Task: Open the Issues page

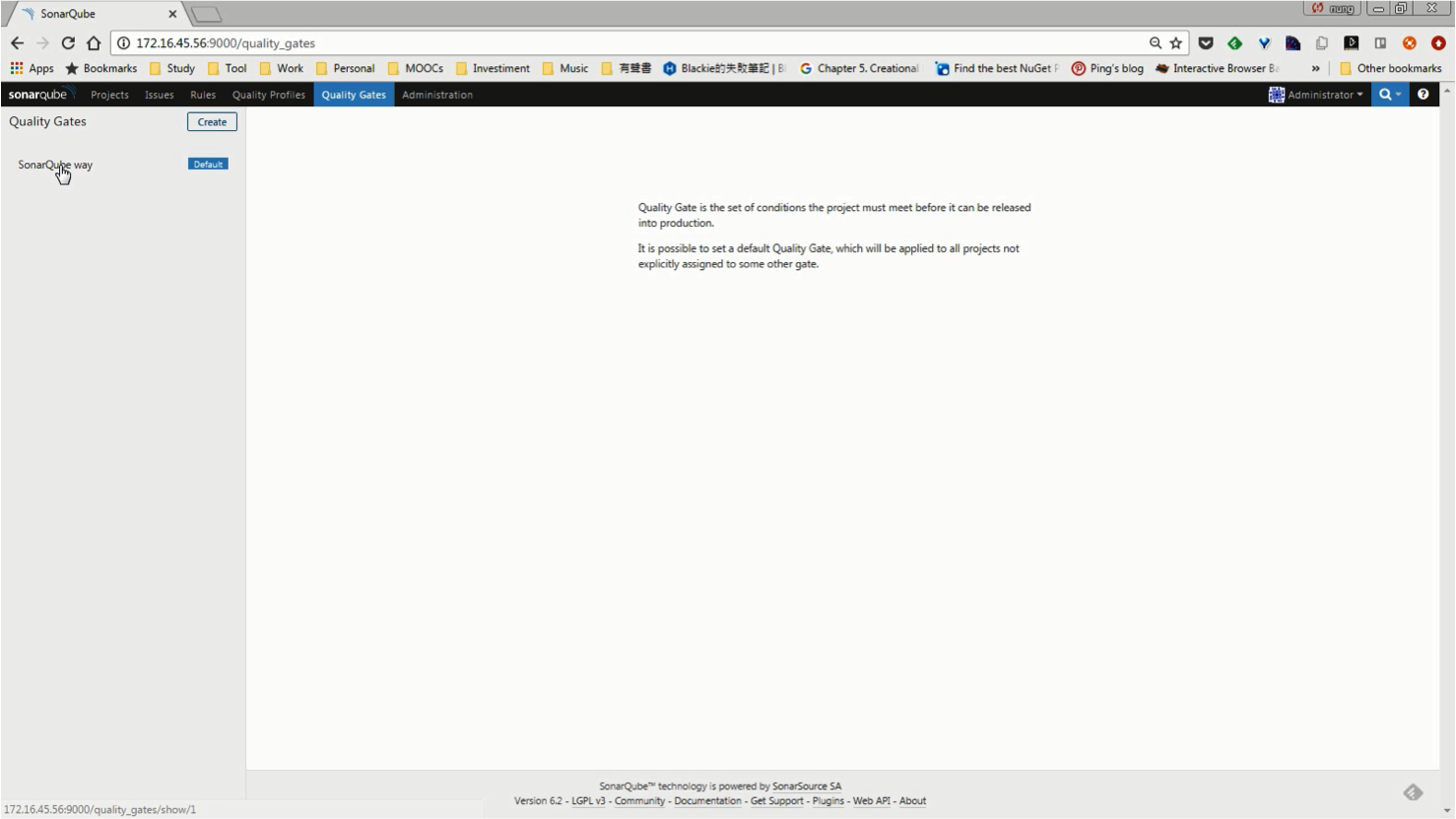Action: click(x=160, y=95)
